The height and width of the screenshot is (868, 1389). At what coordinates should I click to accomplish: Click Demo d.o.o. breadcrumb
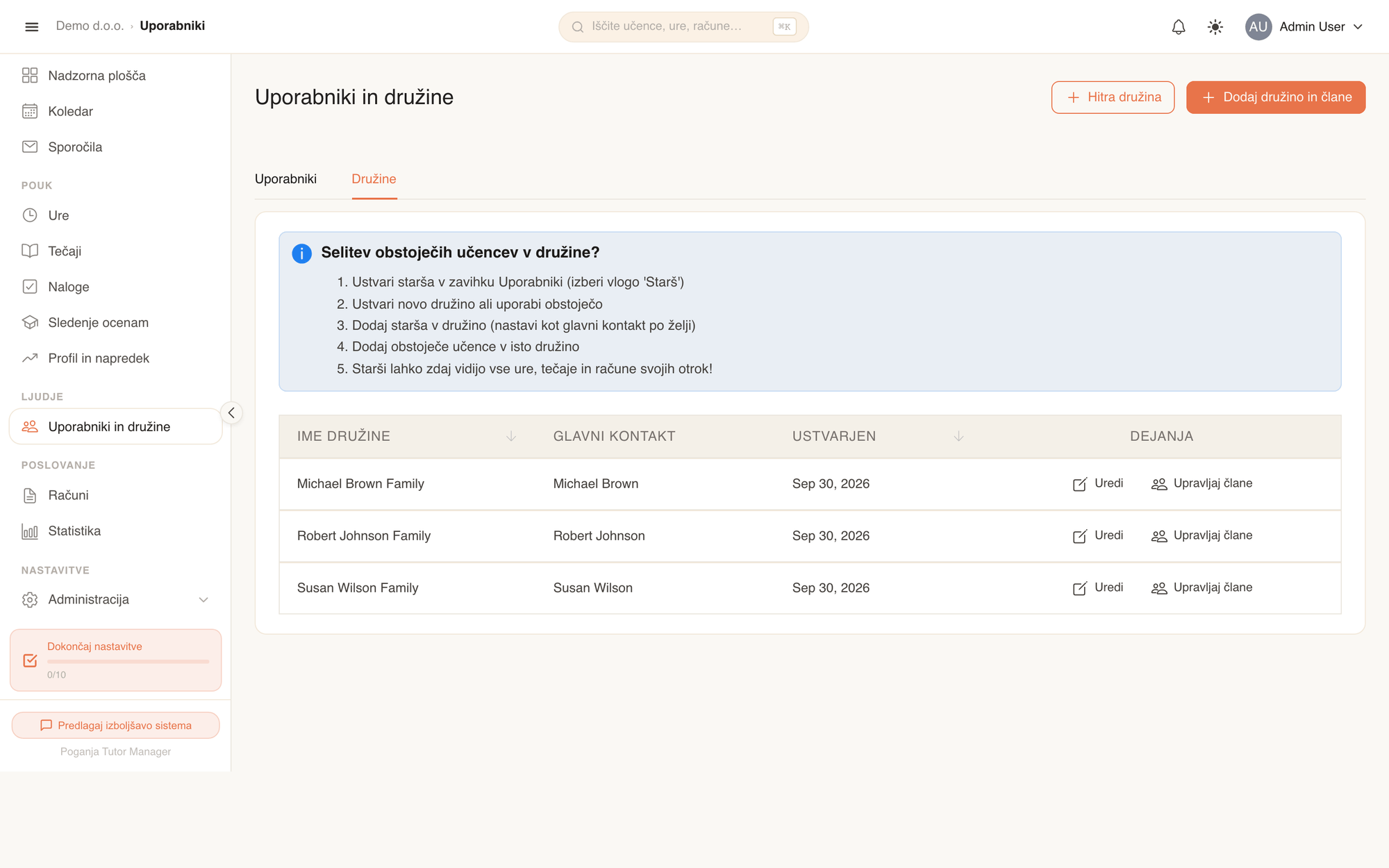pos(90,26)
